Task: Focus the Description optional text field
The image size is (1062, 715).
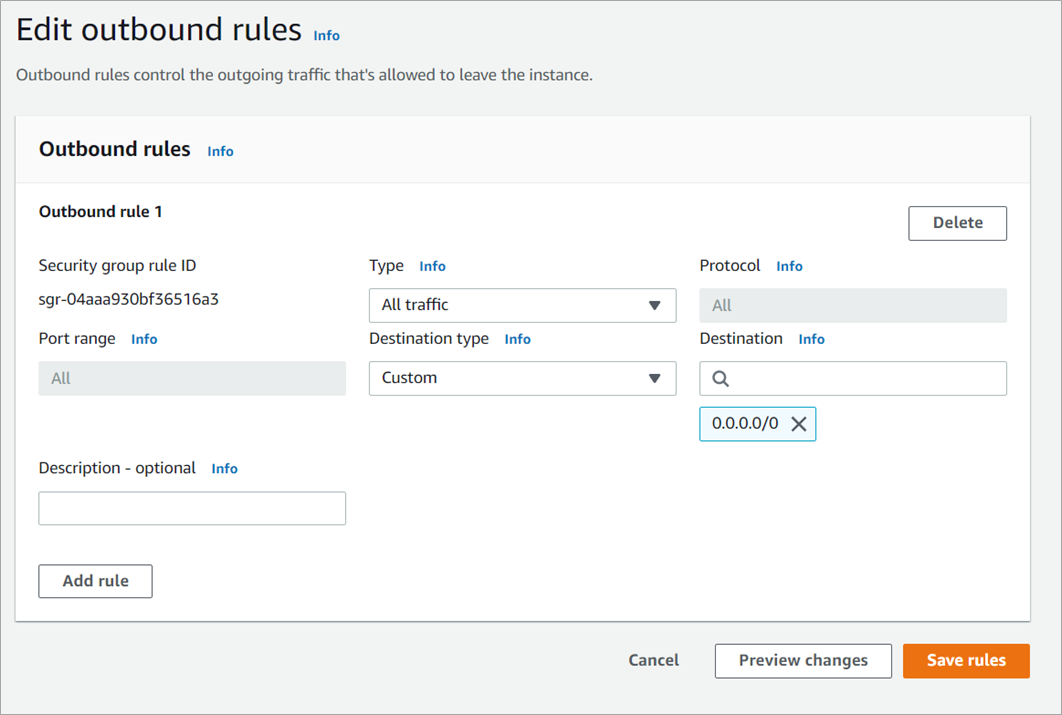Action: [x=192, y=508]
